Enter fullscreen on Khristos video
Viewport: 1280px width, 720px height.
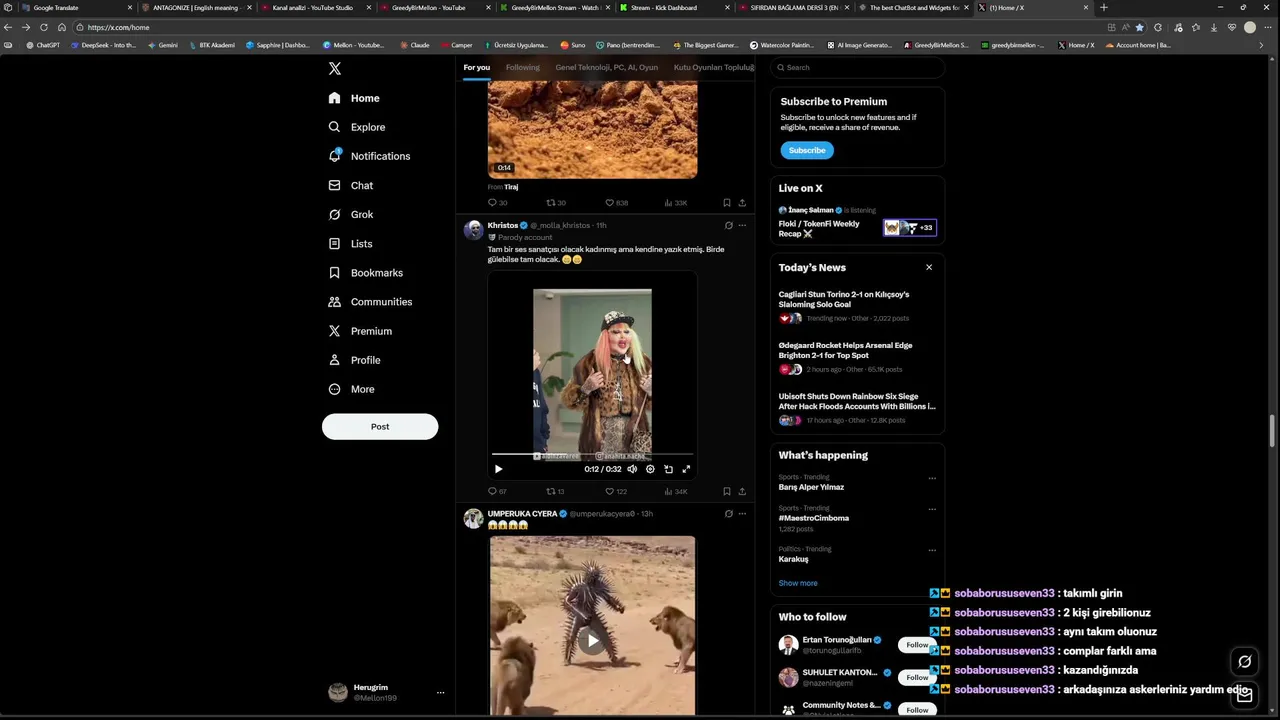click(686, 469)
